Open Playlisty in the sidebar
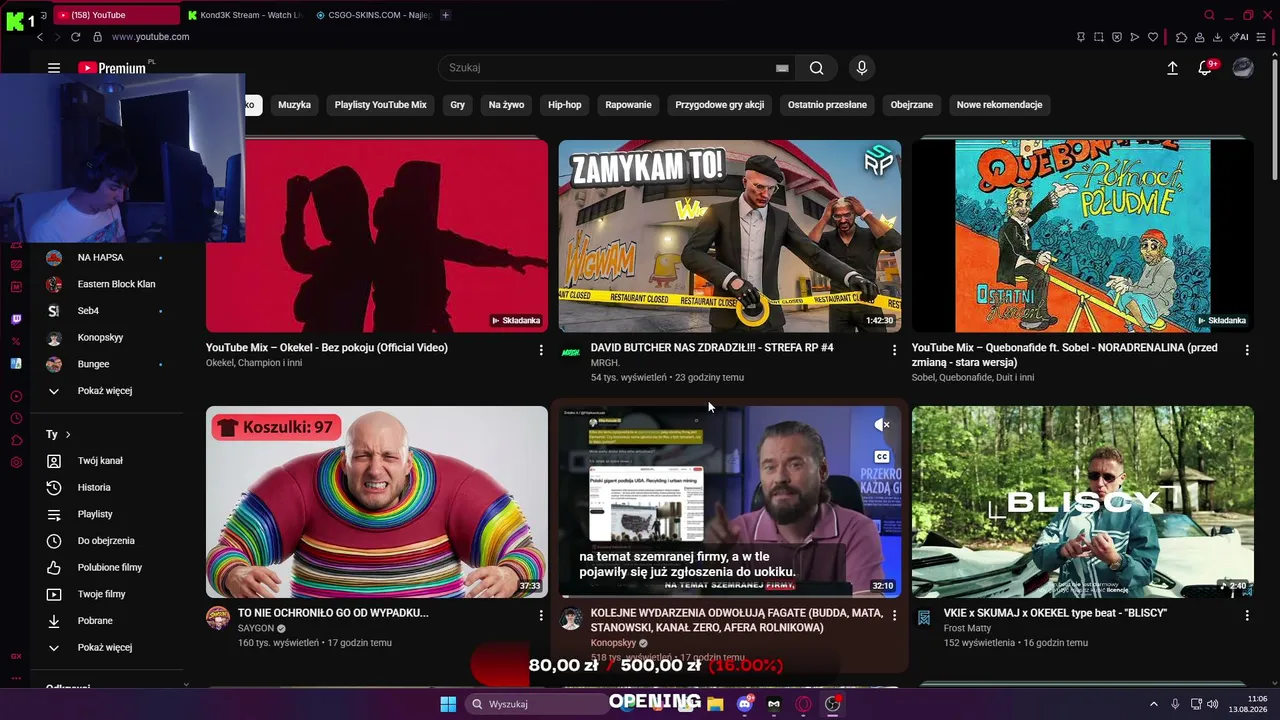Viewport: 1280px width, 720px height. 108,514
